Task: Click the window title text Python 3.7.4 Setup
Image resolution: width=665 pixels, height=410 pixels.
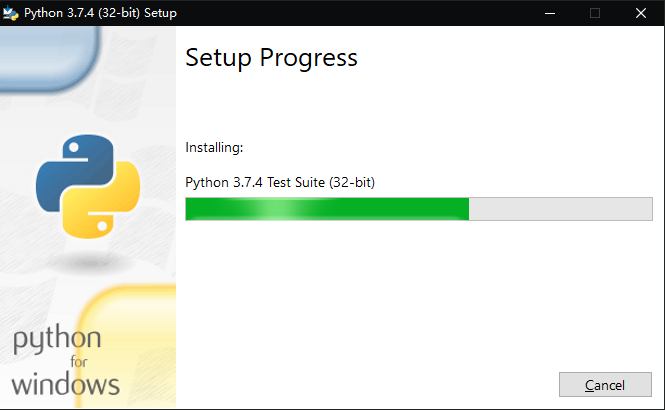Action: click(x=100, y=13)
